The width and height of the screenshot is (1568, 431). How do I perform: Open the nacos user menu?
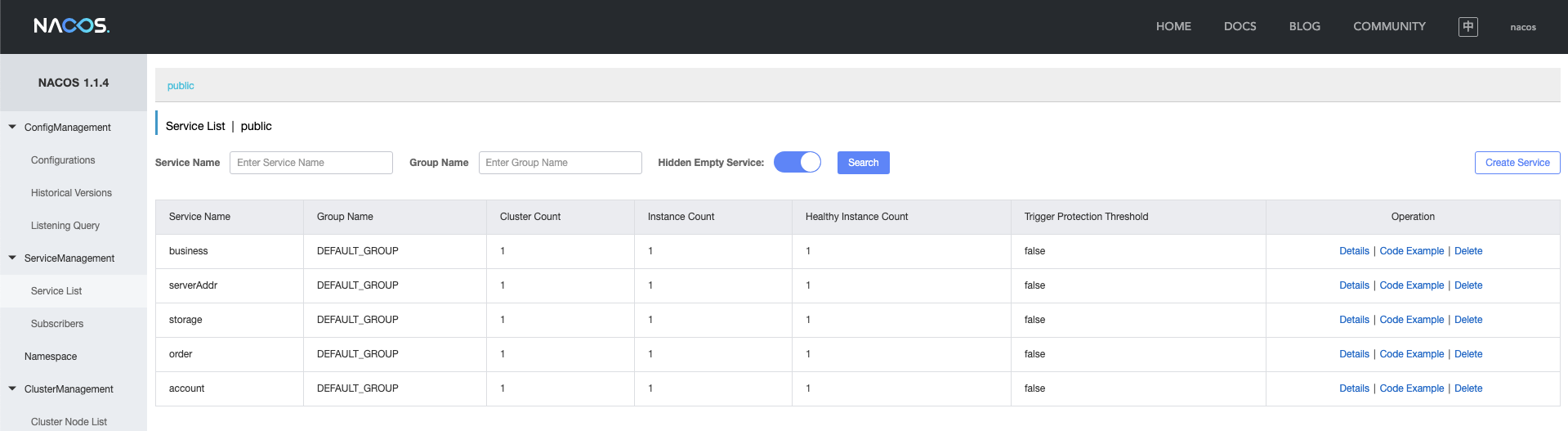(x=1522, y=27)
